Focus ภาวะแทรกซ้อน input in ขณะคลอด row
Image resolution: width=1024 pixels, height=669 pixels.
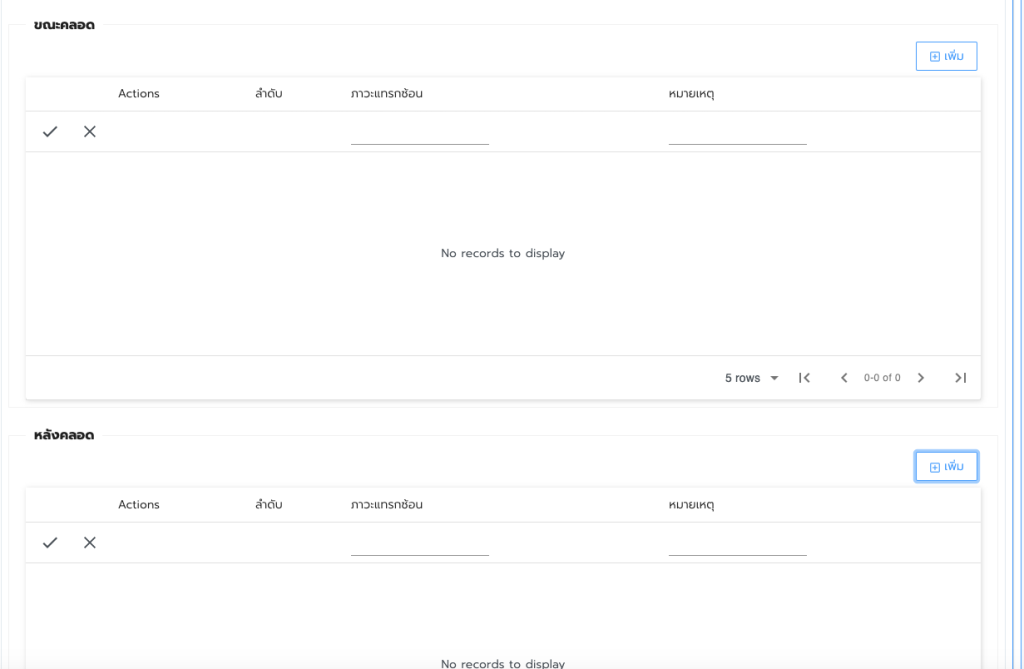419,133
